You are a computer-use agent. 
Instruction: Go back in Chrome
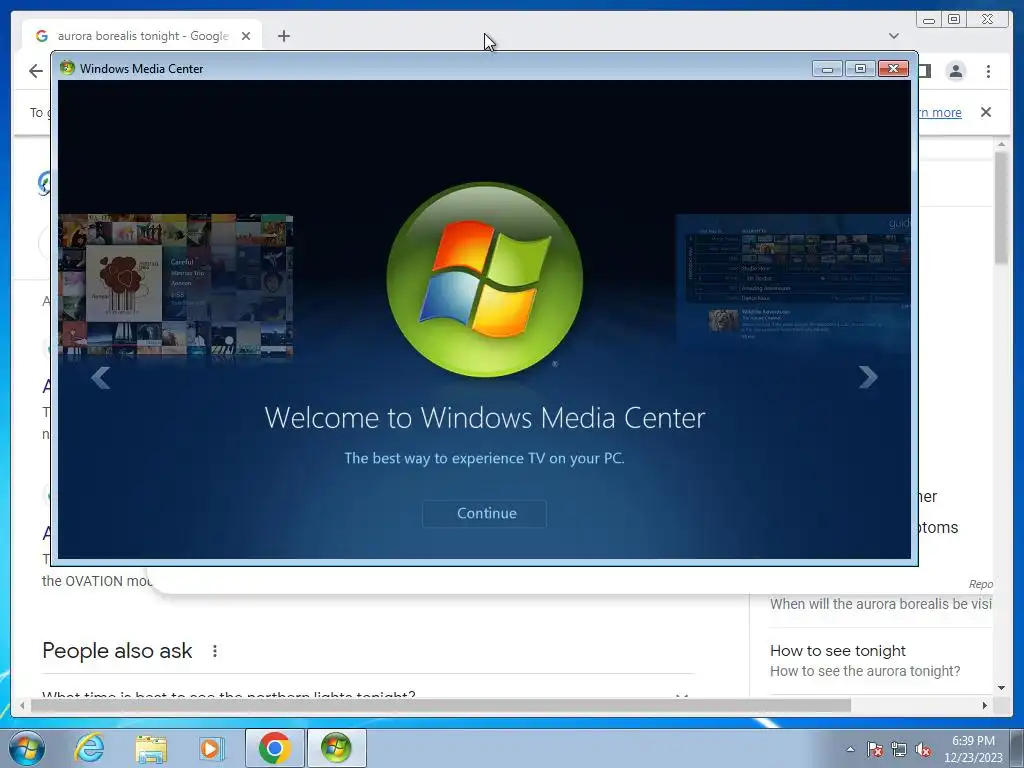click(x=36, y=71)
